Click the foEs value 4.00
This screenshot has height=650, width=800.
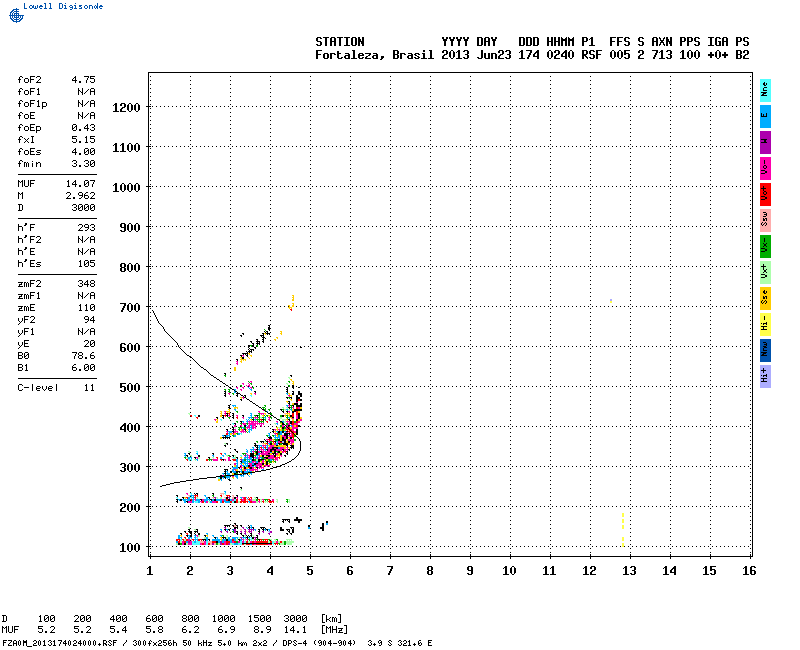pos(83,152)
